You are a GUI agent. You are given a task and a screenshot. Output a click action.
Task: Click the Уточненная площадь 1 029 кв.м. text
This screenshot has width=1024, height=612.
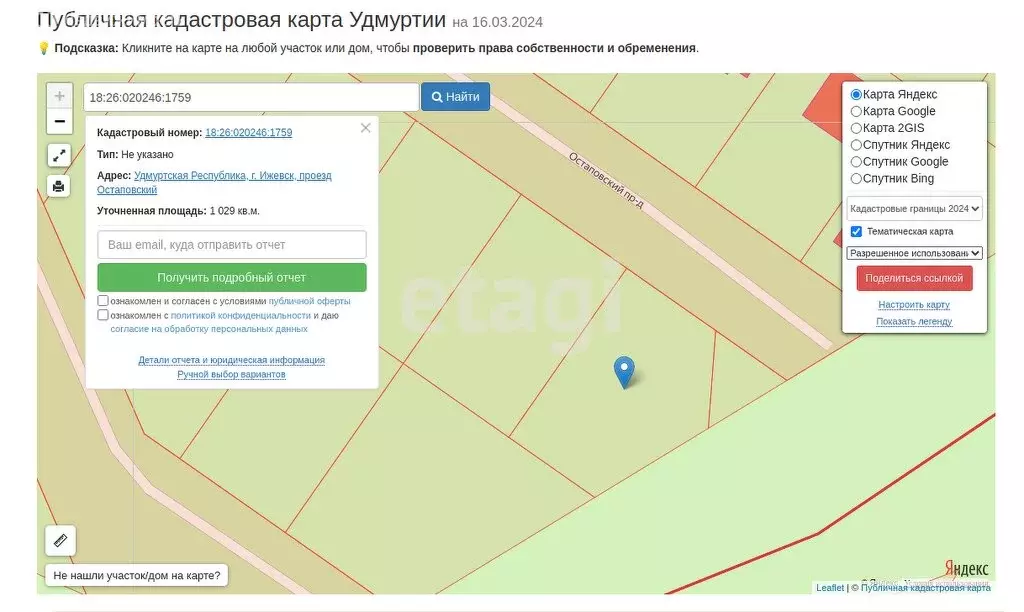(x=178, y=211)
